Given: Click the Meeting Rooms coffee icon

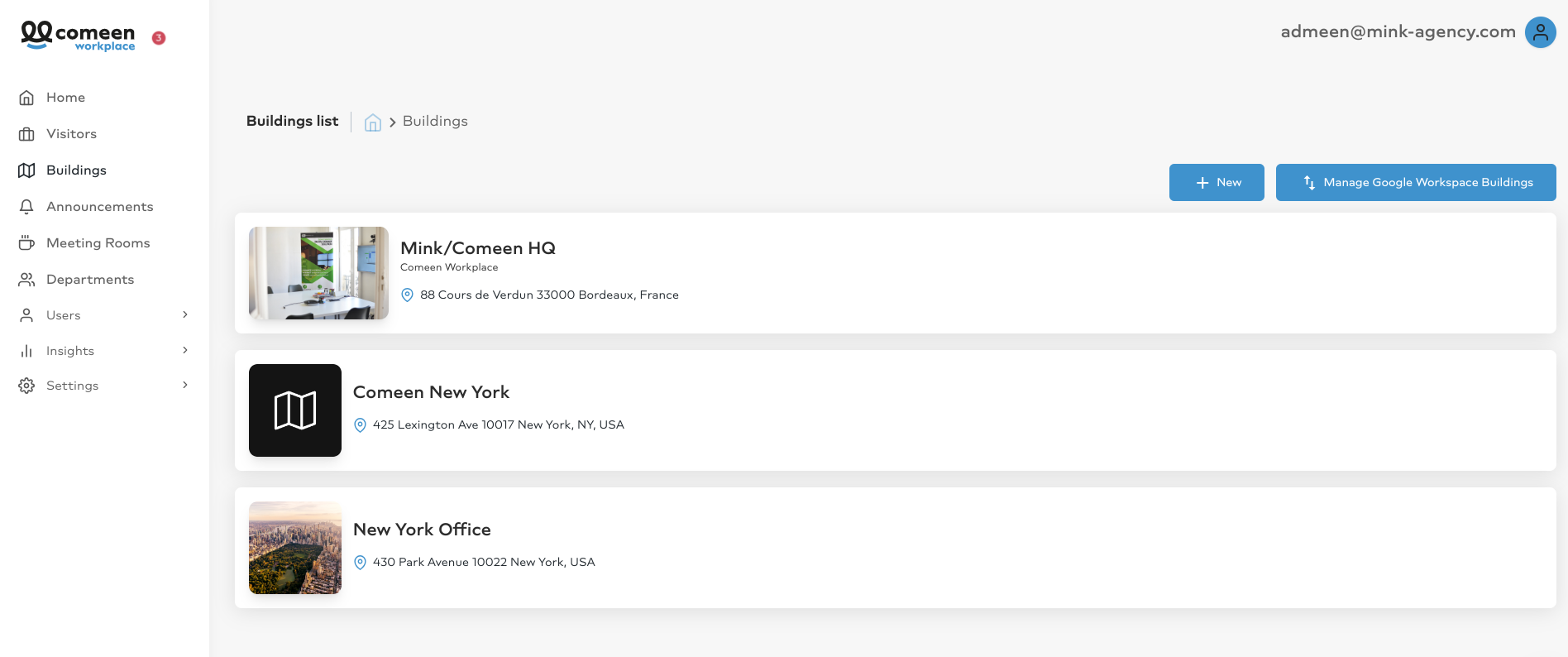Looking at the screenshot, I should (x=26, y=243).
